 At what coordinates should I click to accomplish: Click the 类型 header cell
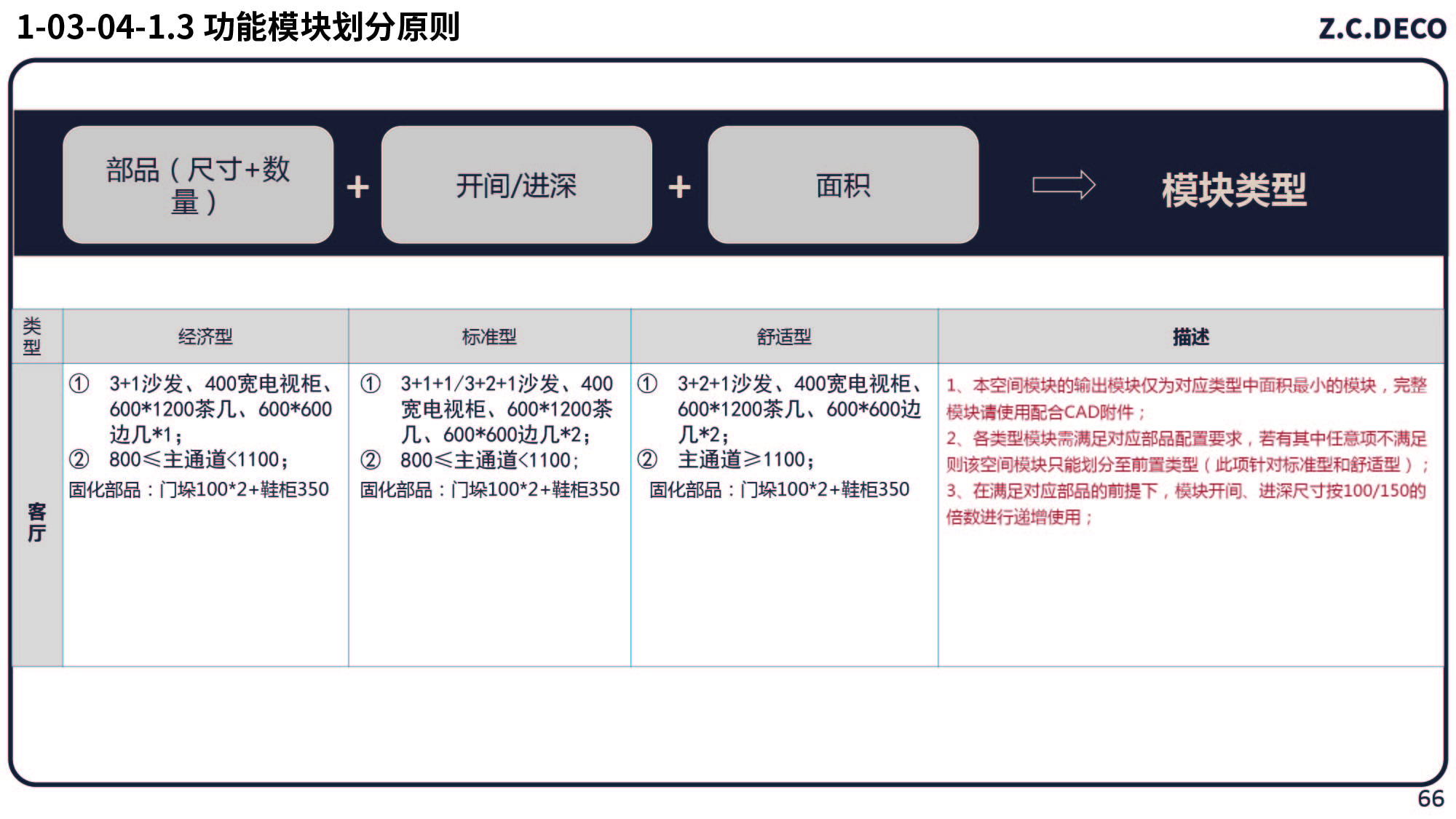32,336
